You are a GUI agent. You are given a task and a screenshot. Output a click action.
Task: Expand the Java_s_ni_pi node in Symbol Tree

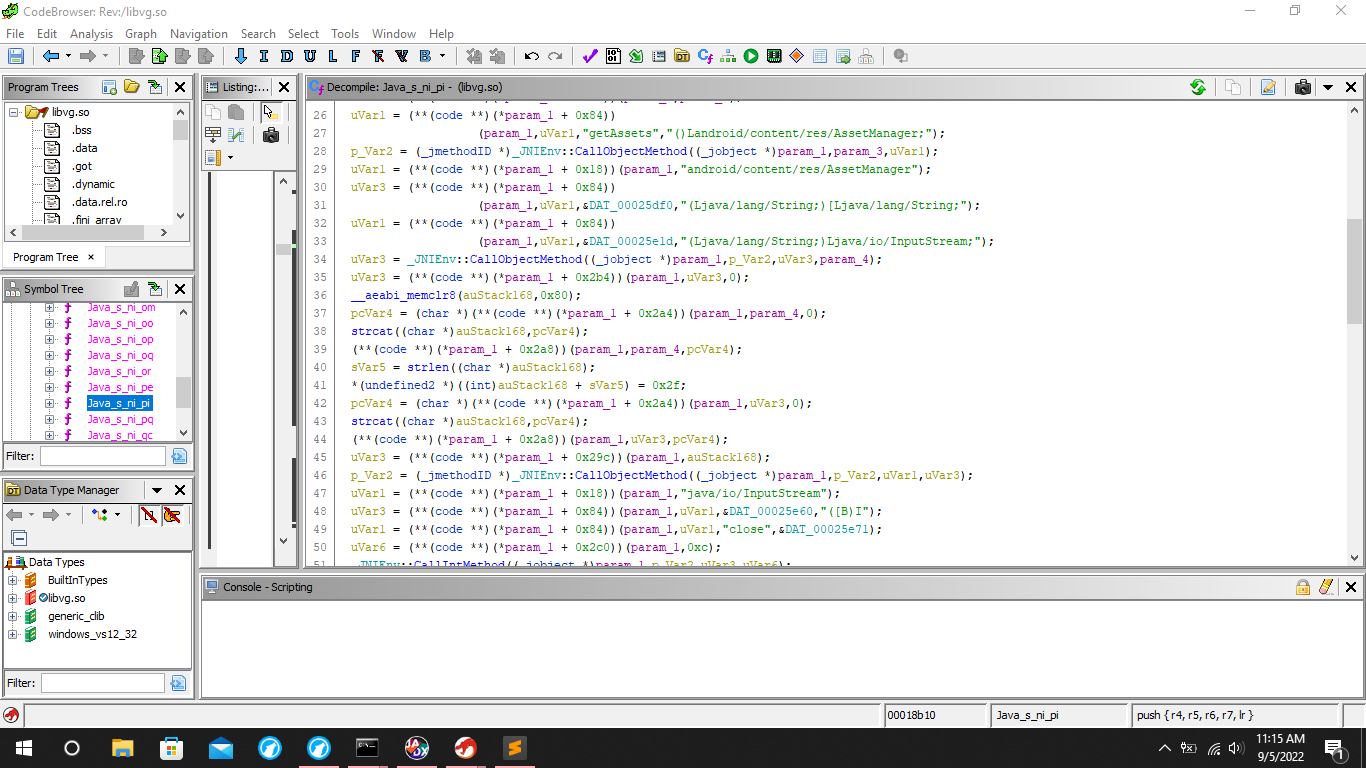click(50, 403)
